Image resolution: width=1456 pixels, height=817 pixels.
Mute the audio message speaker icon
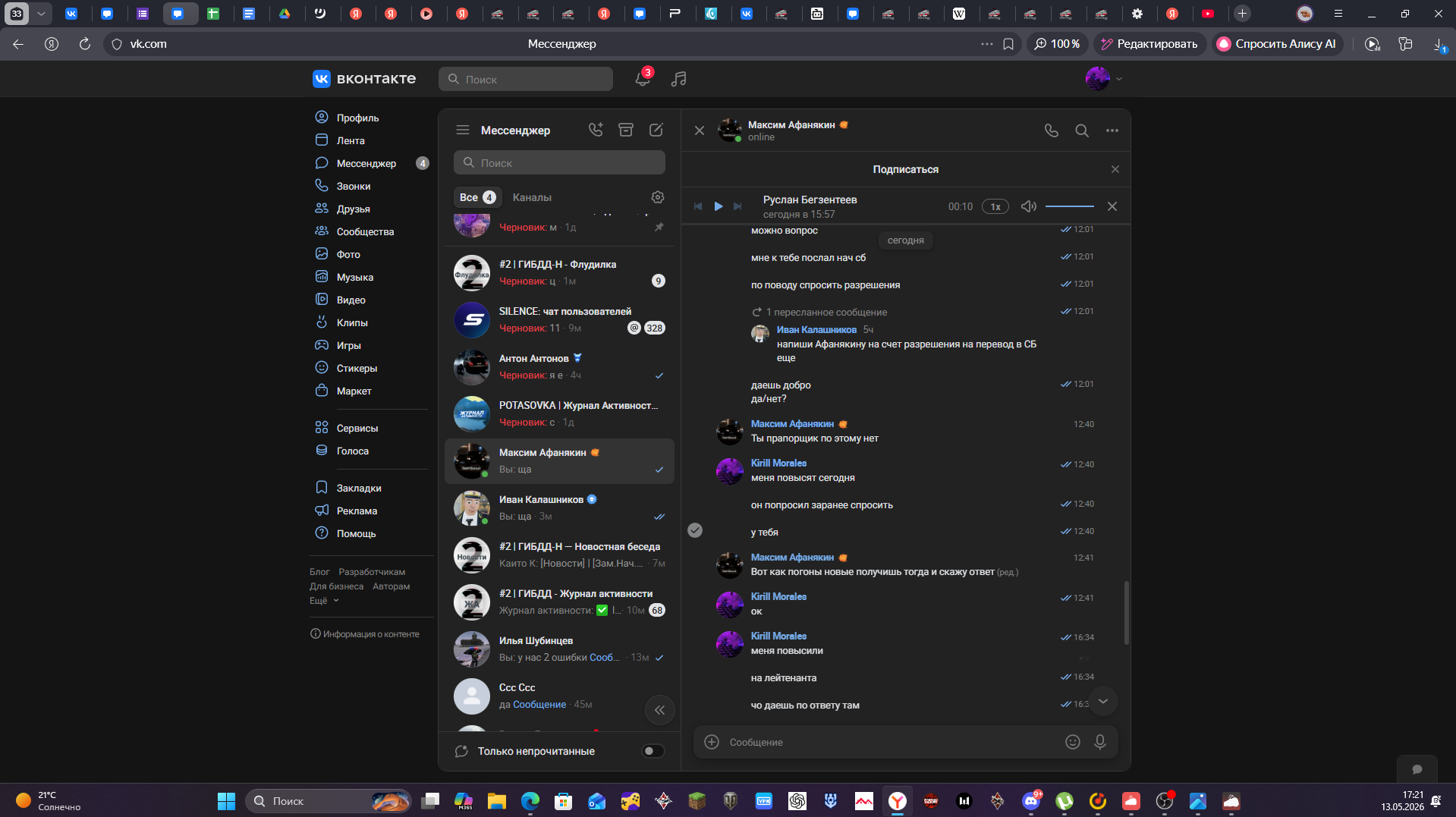(x=1029, y=206)
